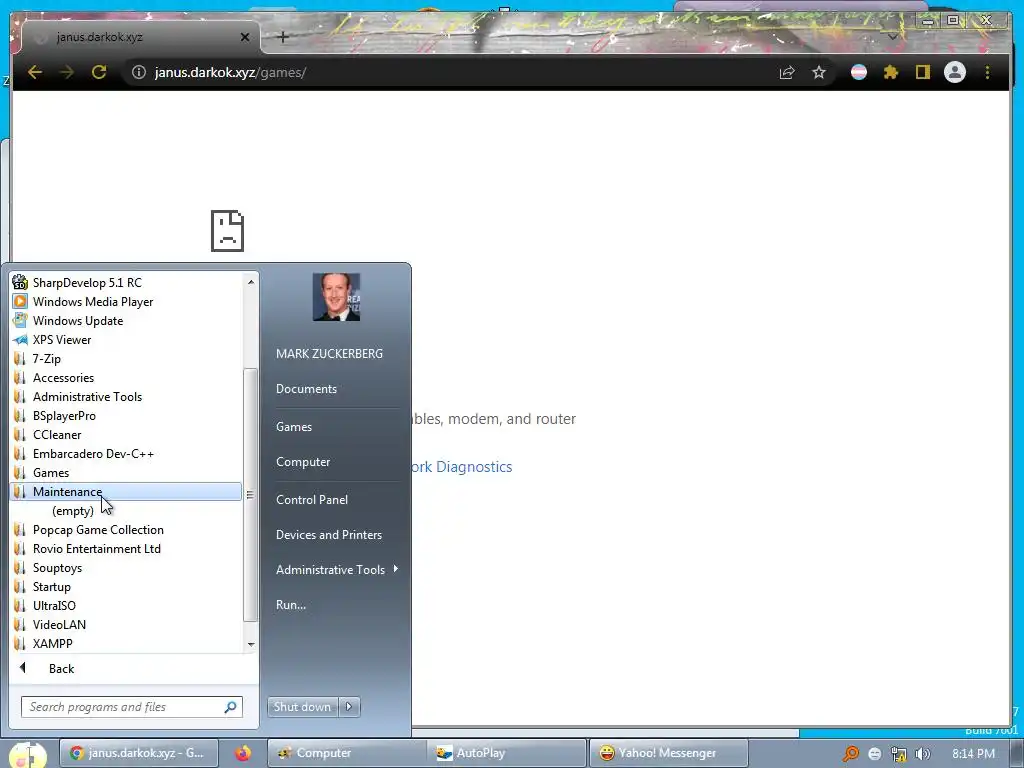
Task: Open Games in Start menu right pane
Action: [294, 426]
